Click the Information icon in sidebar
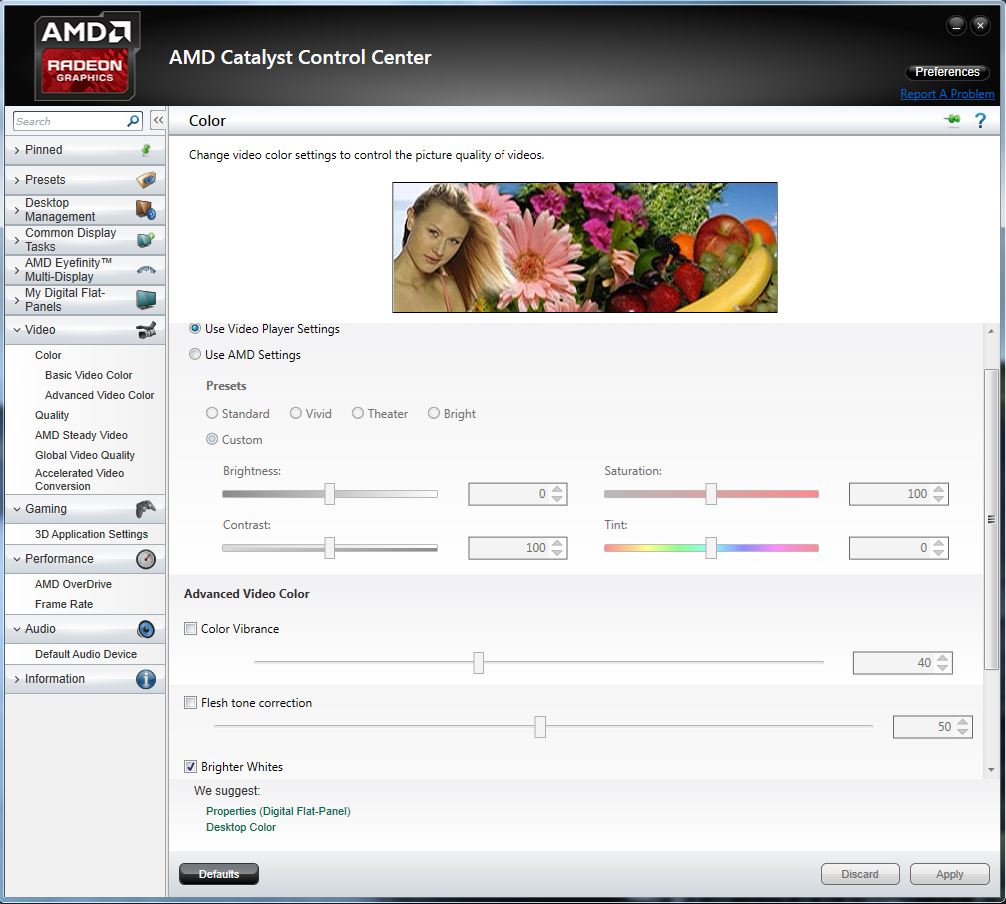Screen dimensions: 1006x904 tap(146, 679)
